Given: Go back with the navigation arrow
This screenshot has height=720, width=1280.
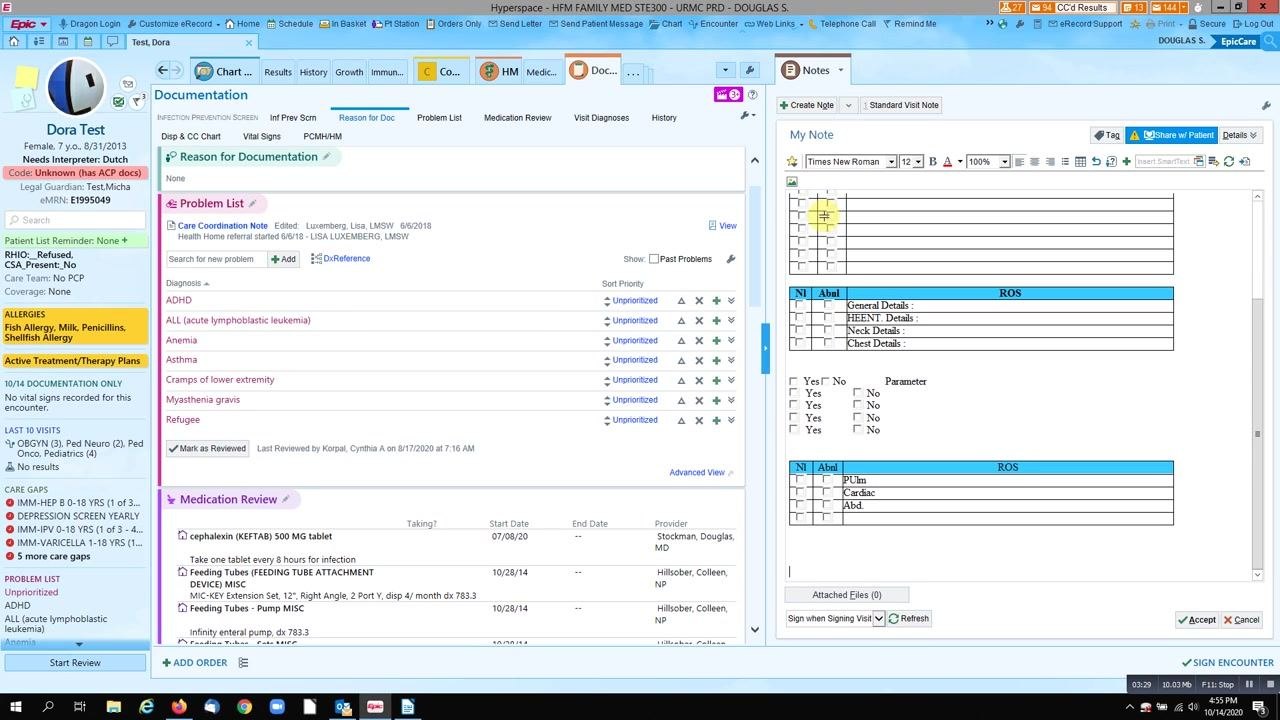Looking at the screenshot, I should pos(163,70).
